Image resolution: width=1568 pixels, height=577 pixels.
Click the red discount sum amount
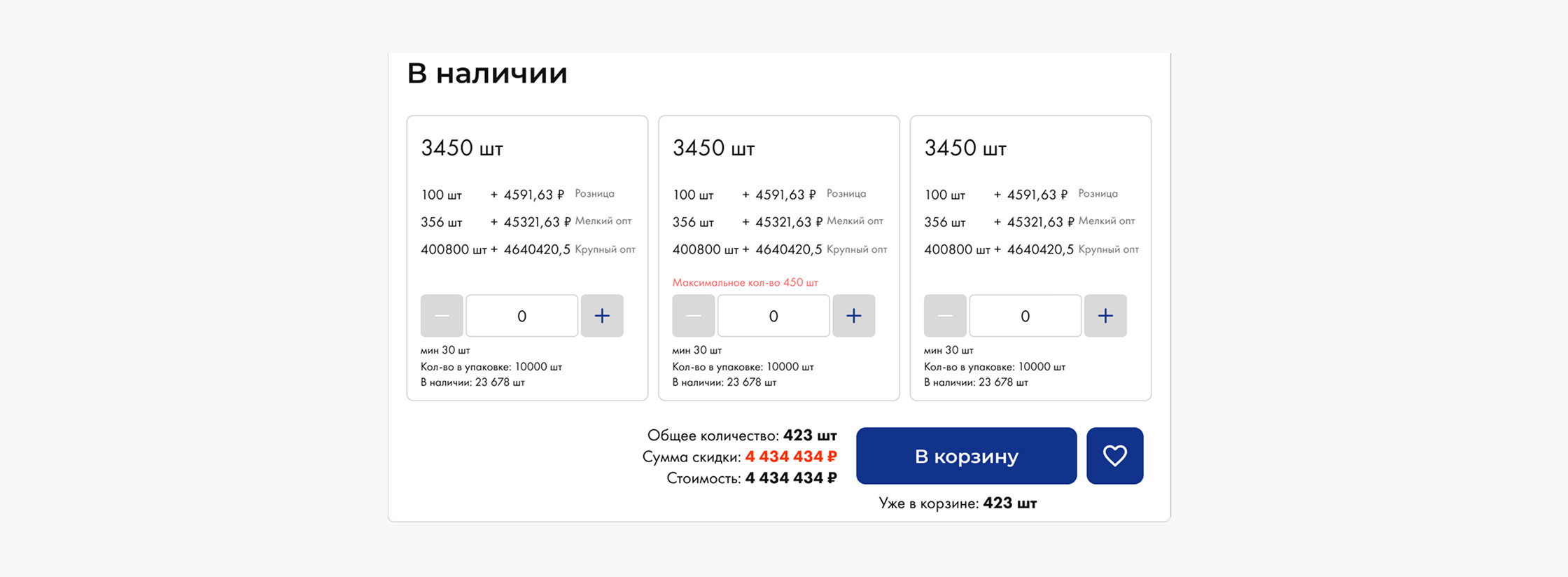pos(791,457)
